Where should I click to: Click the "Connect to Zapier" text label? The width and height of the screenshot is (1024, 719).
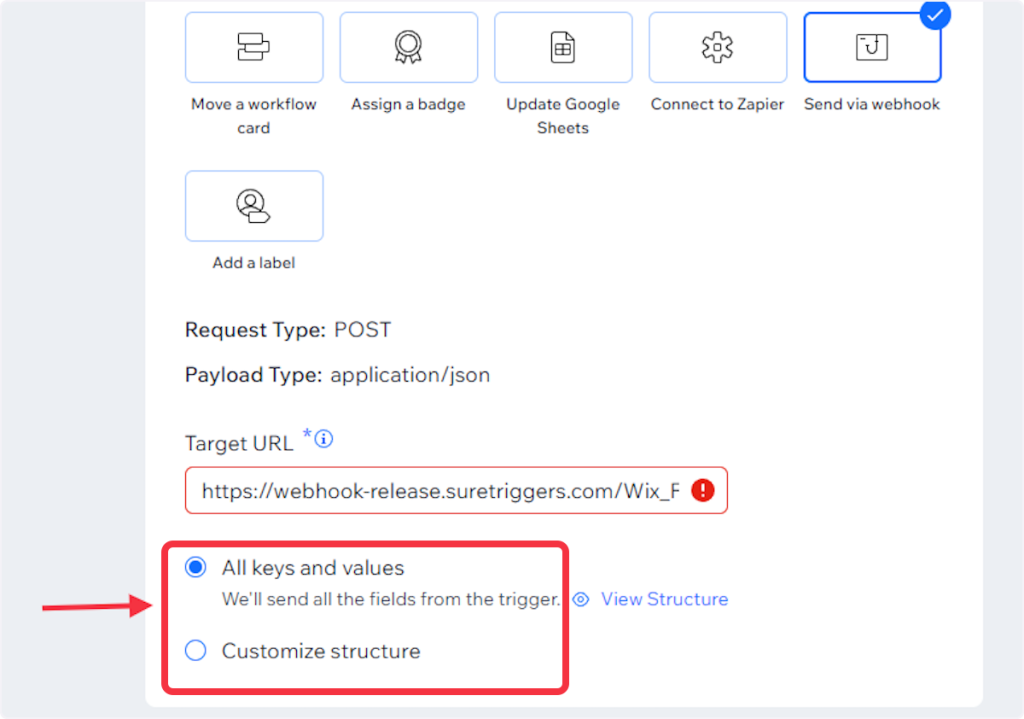click(717, 104)
